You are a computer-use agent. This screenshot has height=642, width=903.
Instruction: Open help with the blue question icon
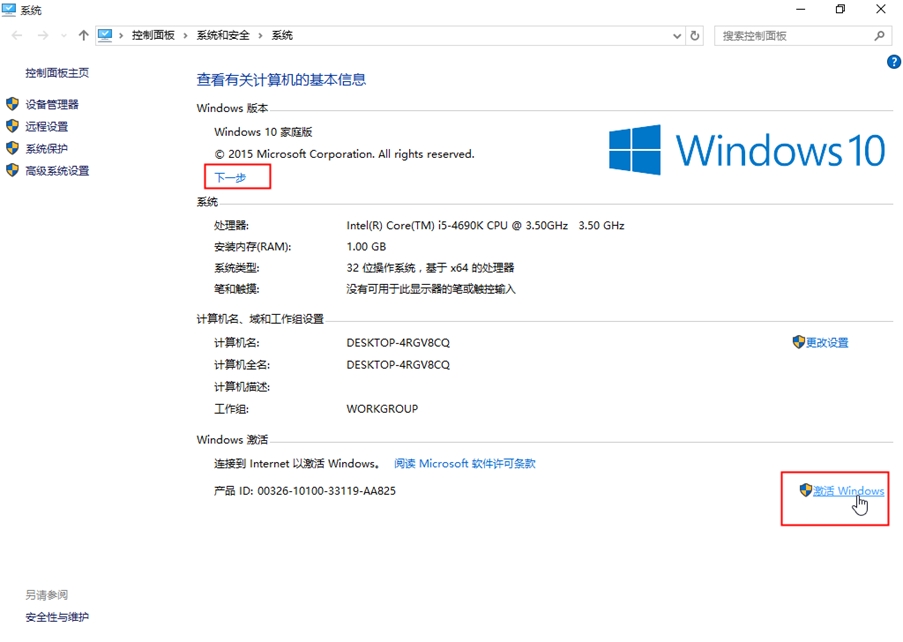pos(894,62)
